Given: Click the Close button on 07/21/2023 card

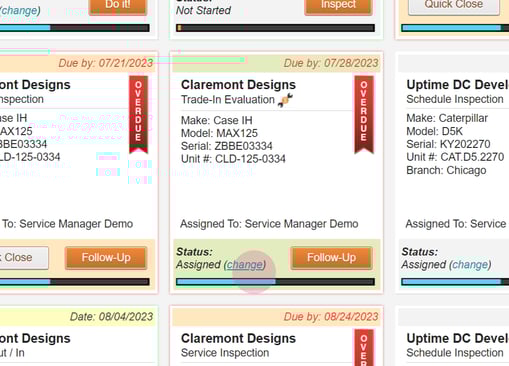Looking at the screenshot, I should pos(23,258).
